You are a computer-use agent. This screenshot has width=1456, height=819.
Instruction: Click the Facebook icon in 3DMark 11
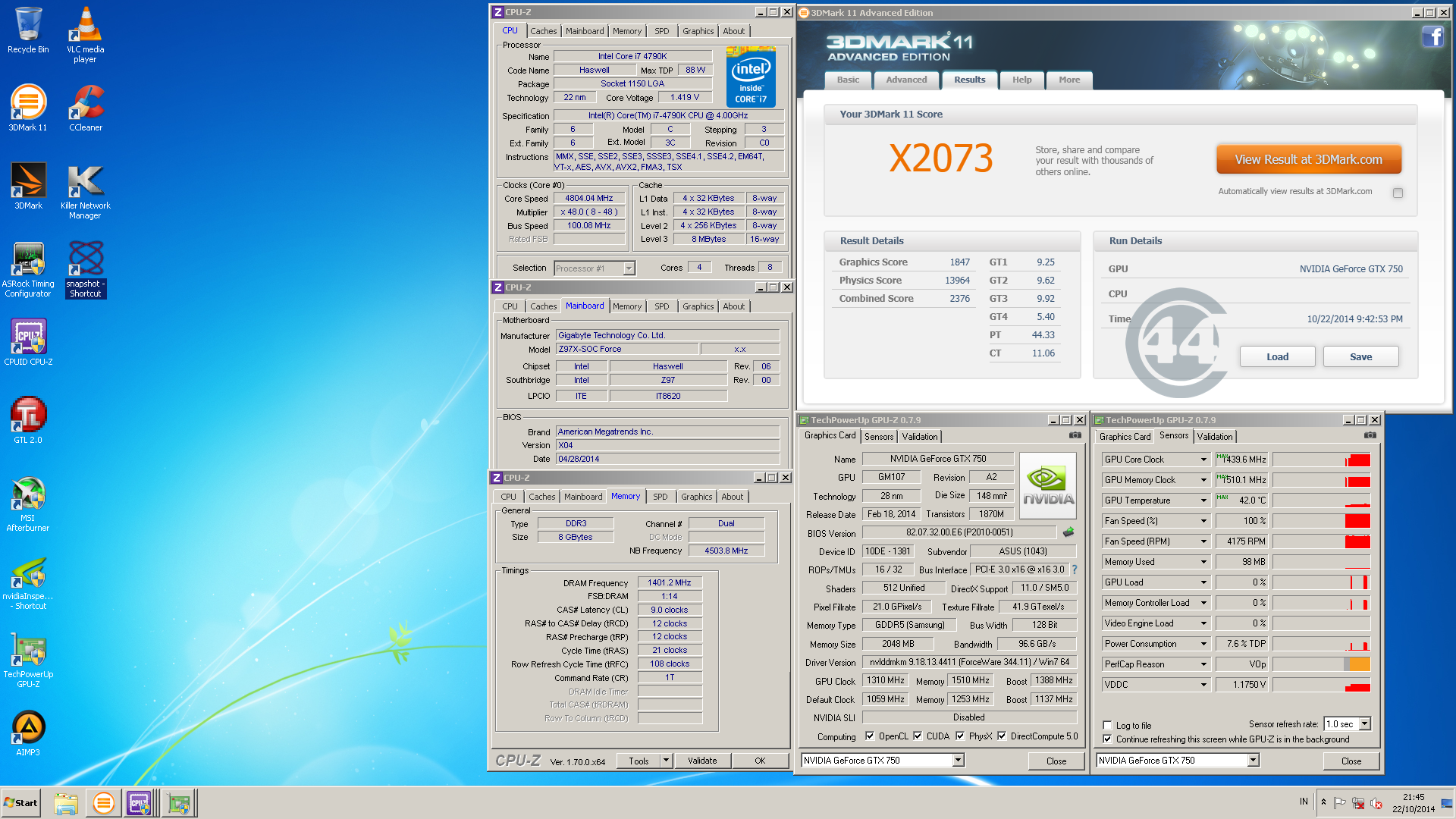1432,36
